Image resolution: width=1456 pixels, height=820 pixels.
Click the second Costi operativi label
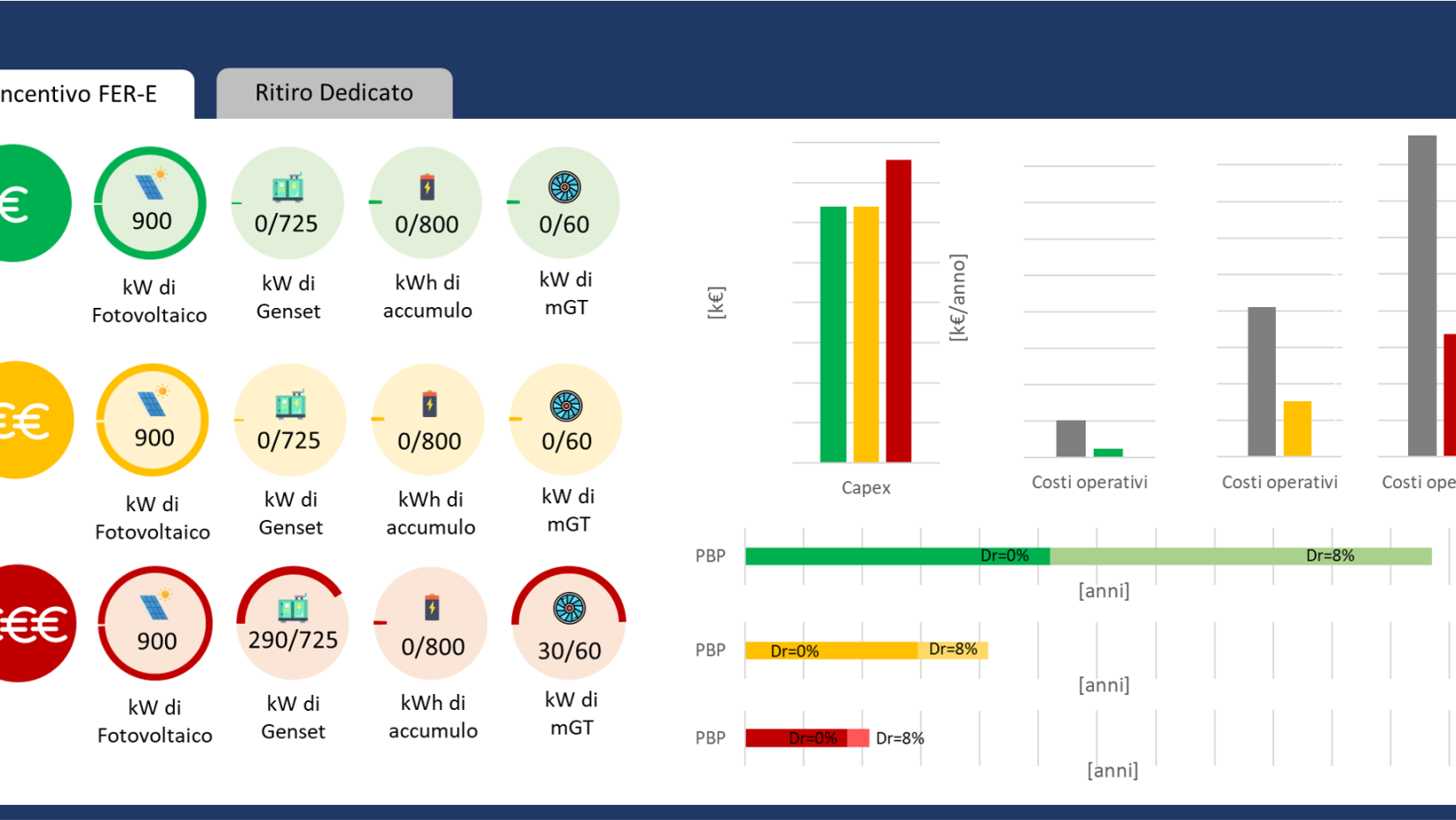pyautogui.click(x=1279, y=483)
